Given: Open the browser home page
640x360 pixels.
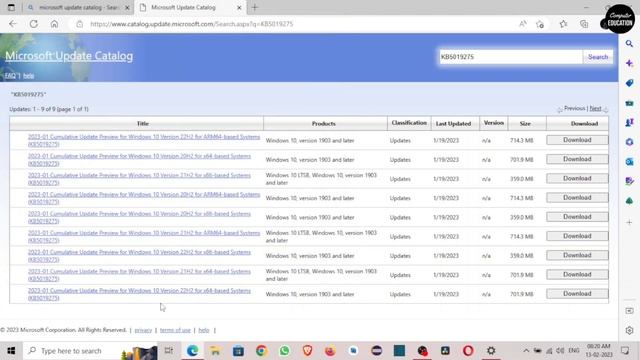Looking at the screenshot, I should coord(54,24).
